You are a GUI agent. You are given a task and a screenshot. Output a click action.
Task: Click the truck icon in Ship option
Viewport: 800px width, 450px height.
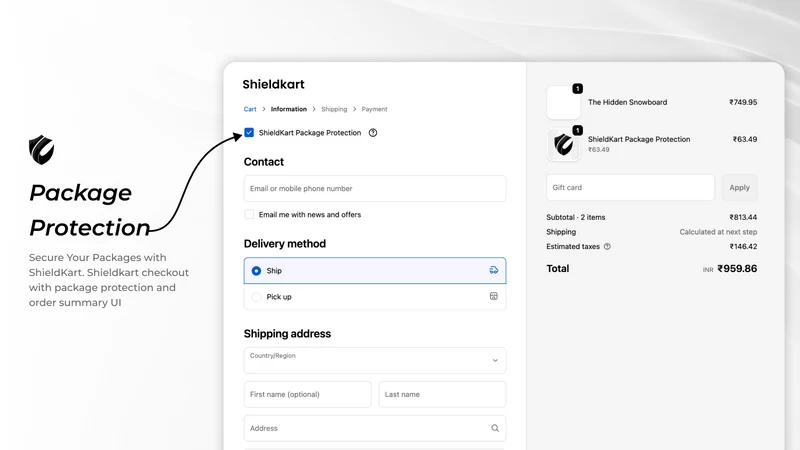pos(493,270)
